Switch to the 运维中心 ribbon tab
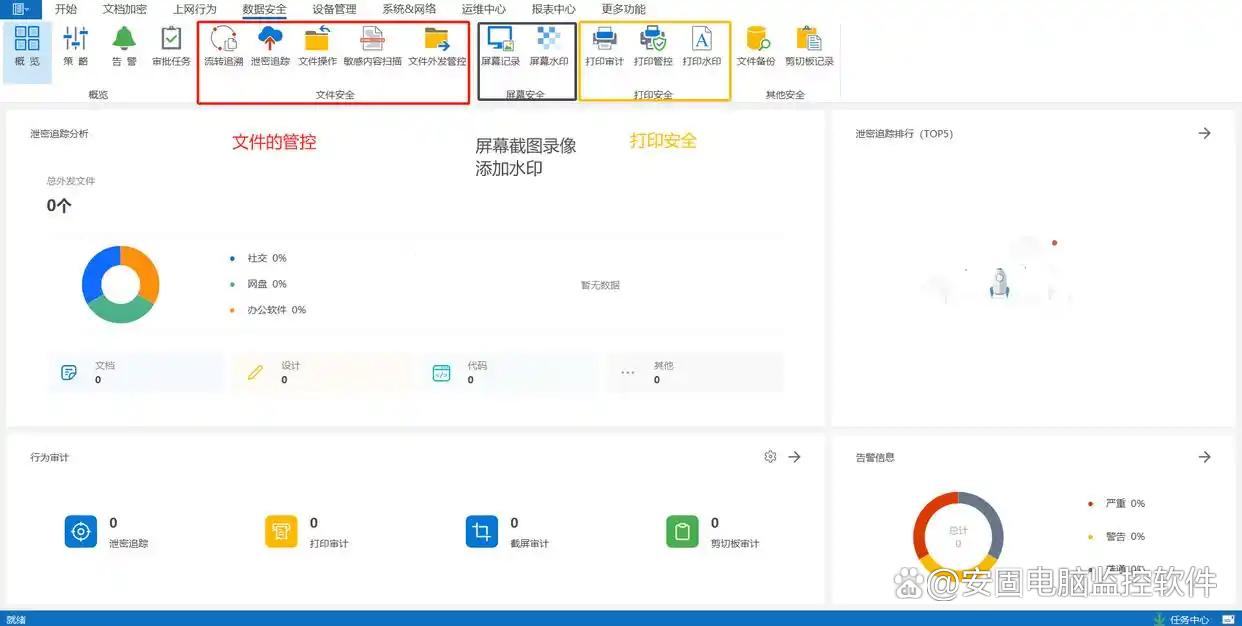The image size is (1242, 626). coord(484,9)
